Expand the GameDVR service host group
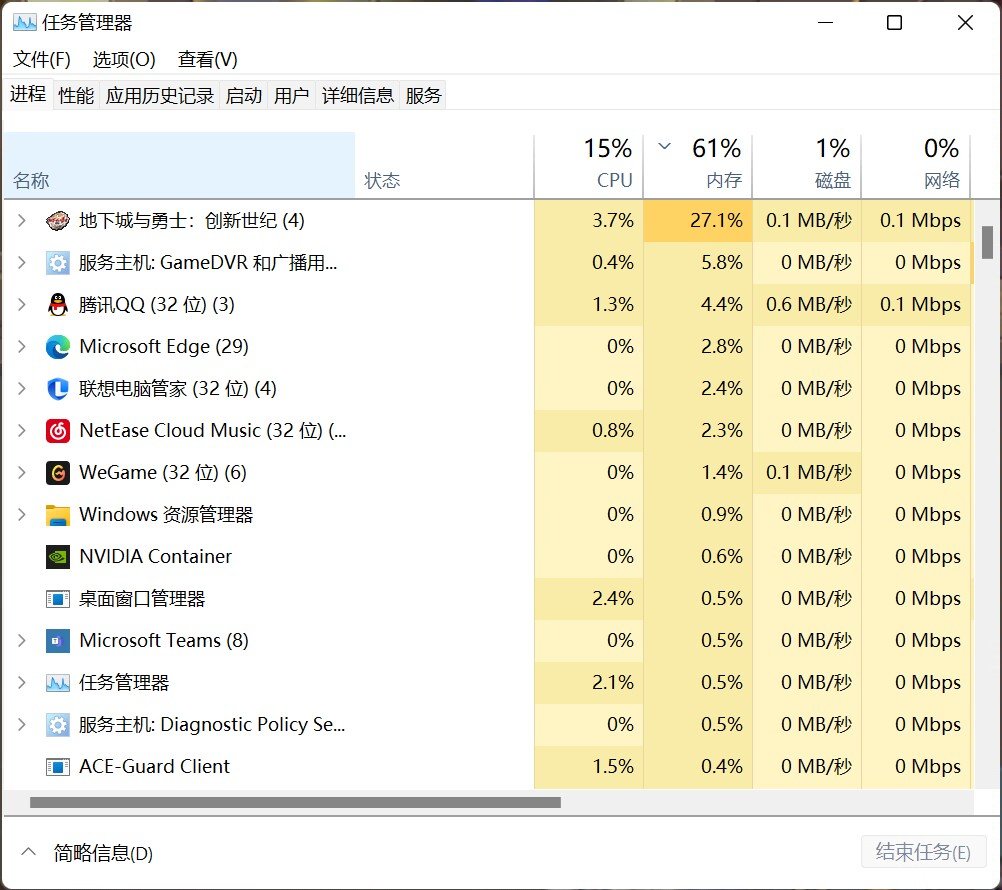The height and width of the screenshot is (890, 1002). (x=22, y=263)
